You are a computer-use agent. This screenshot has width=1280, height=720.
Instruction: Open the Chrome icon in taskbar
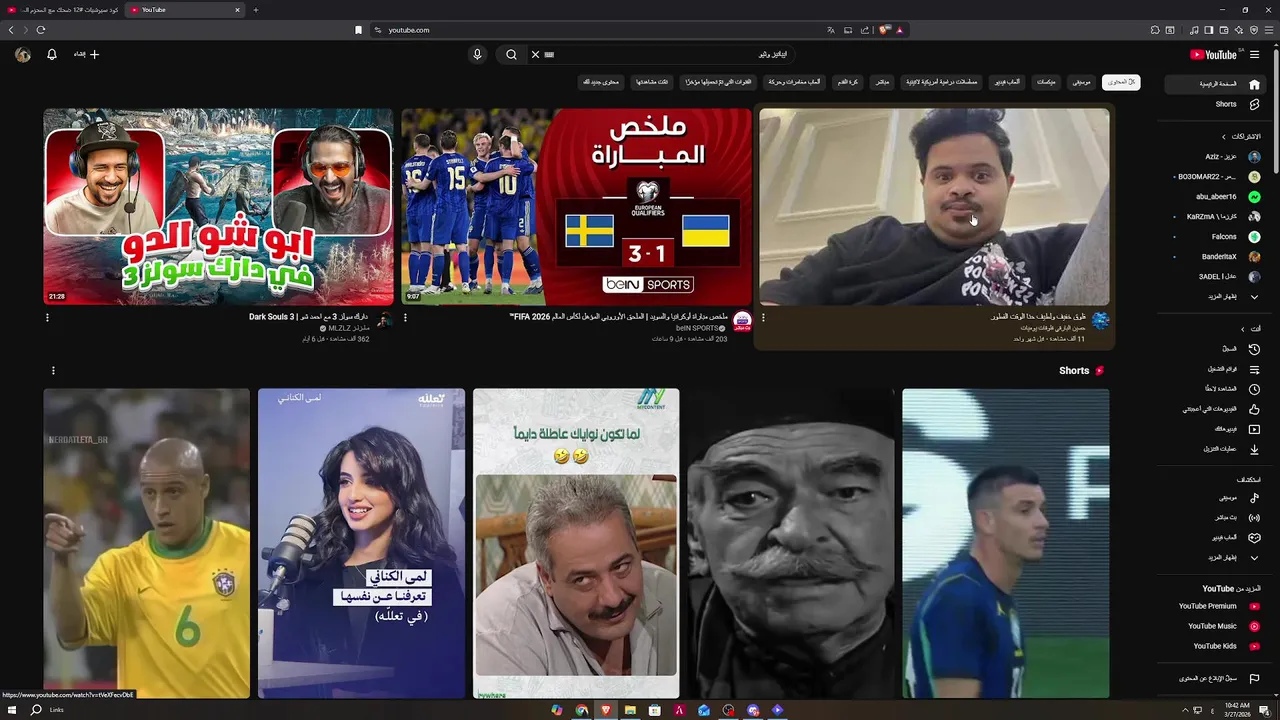[581, 710]
